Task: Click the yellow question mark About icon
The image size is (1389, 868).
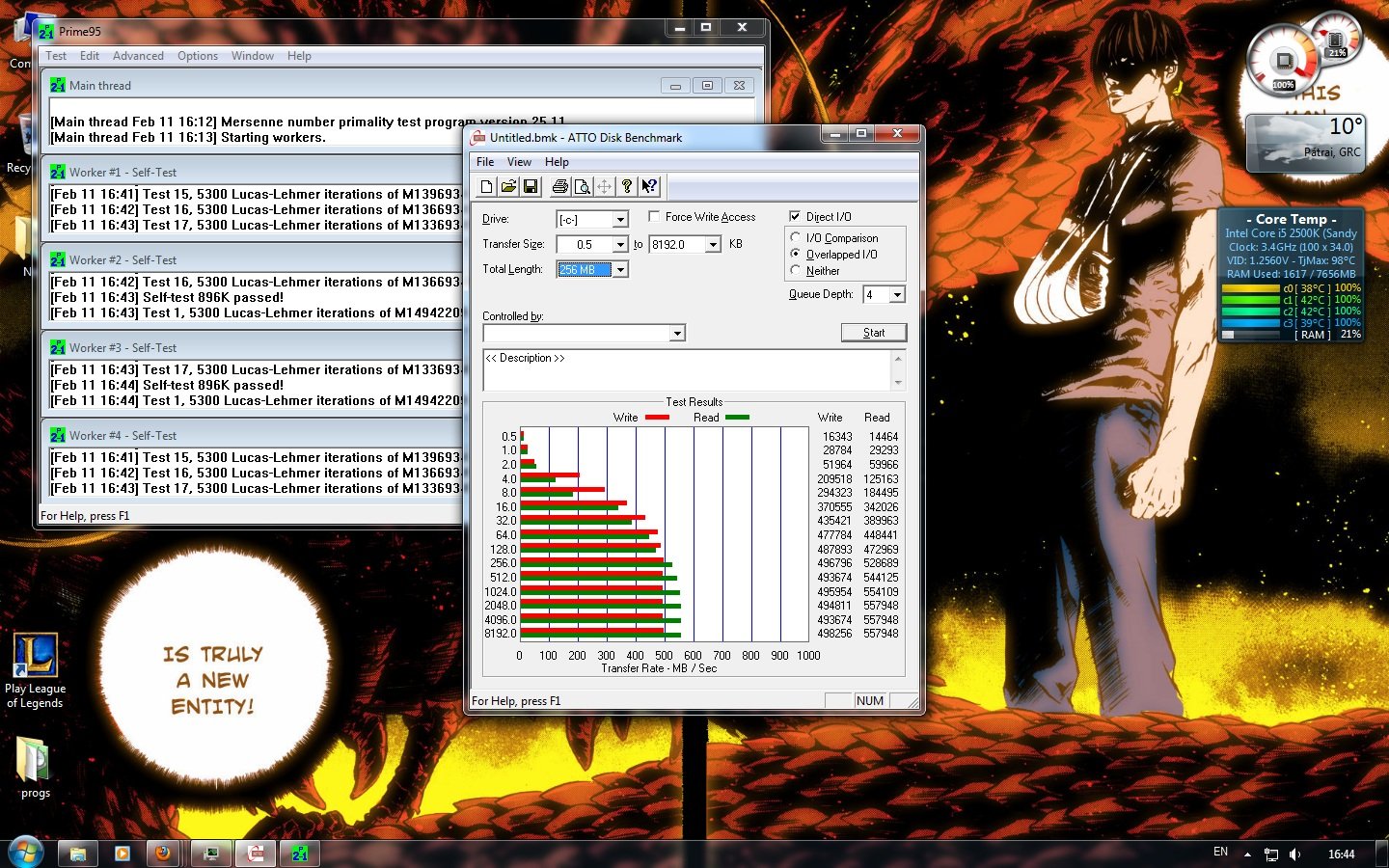Action: (x=627, y=186)
